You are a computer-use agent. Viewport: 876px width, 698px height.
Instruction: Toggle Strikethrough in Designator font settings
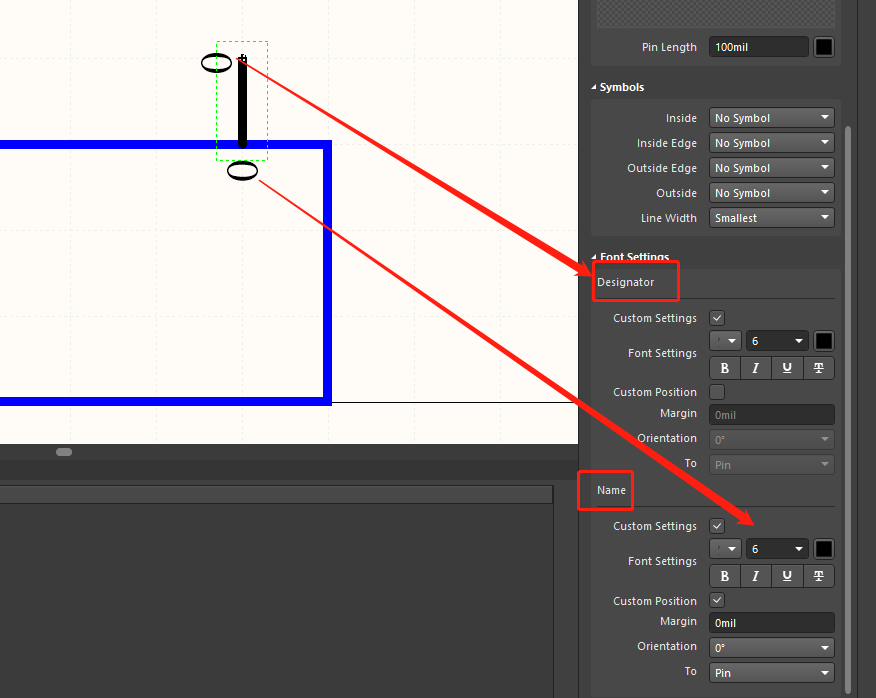coord(818,368)
